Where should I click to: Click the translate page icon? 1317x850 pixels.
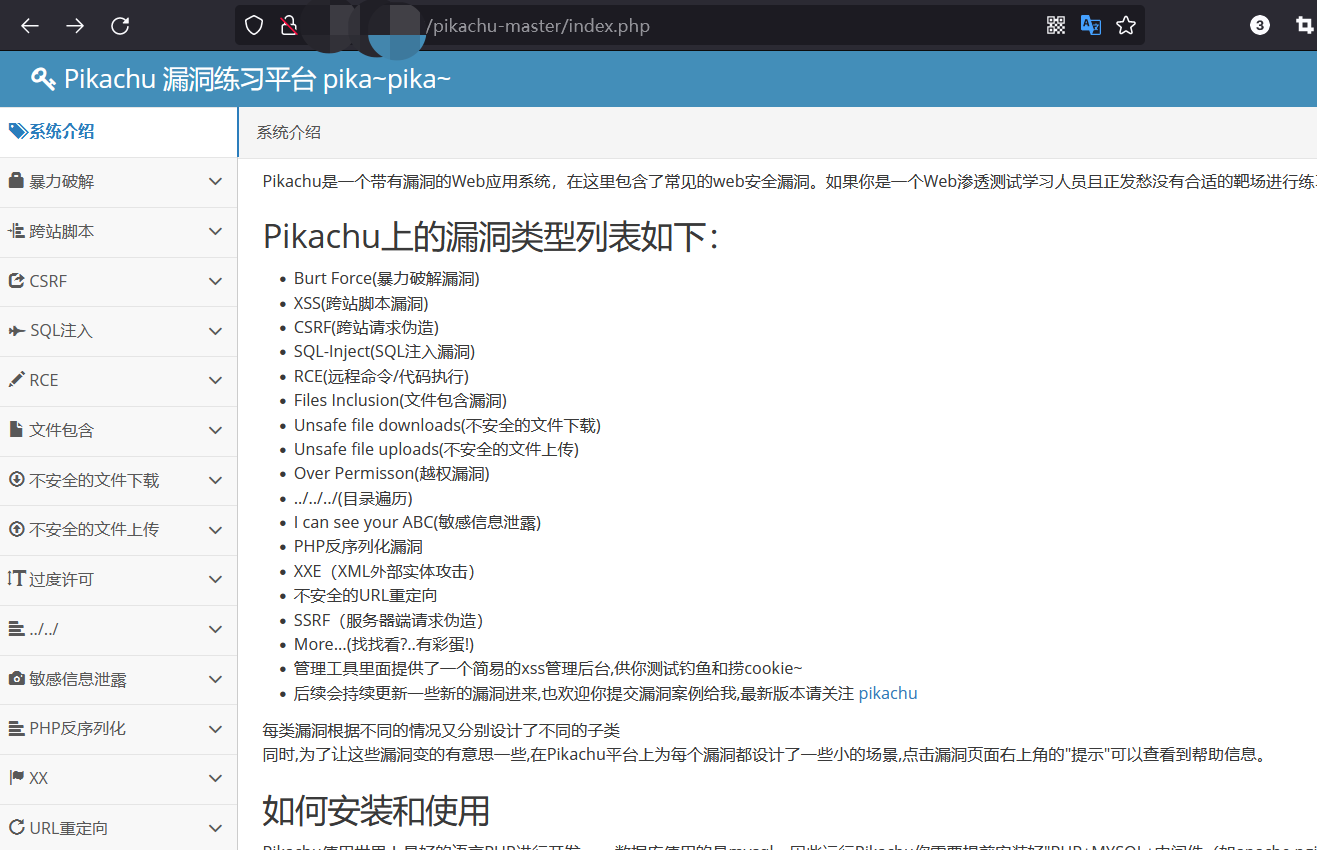pos(1090,25)
